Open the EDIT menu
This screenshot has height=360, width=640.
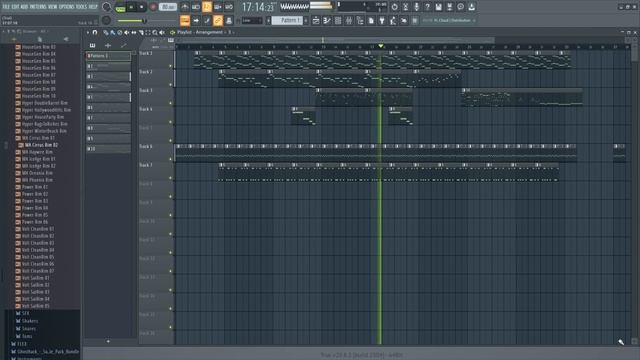point(15,7)
